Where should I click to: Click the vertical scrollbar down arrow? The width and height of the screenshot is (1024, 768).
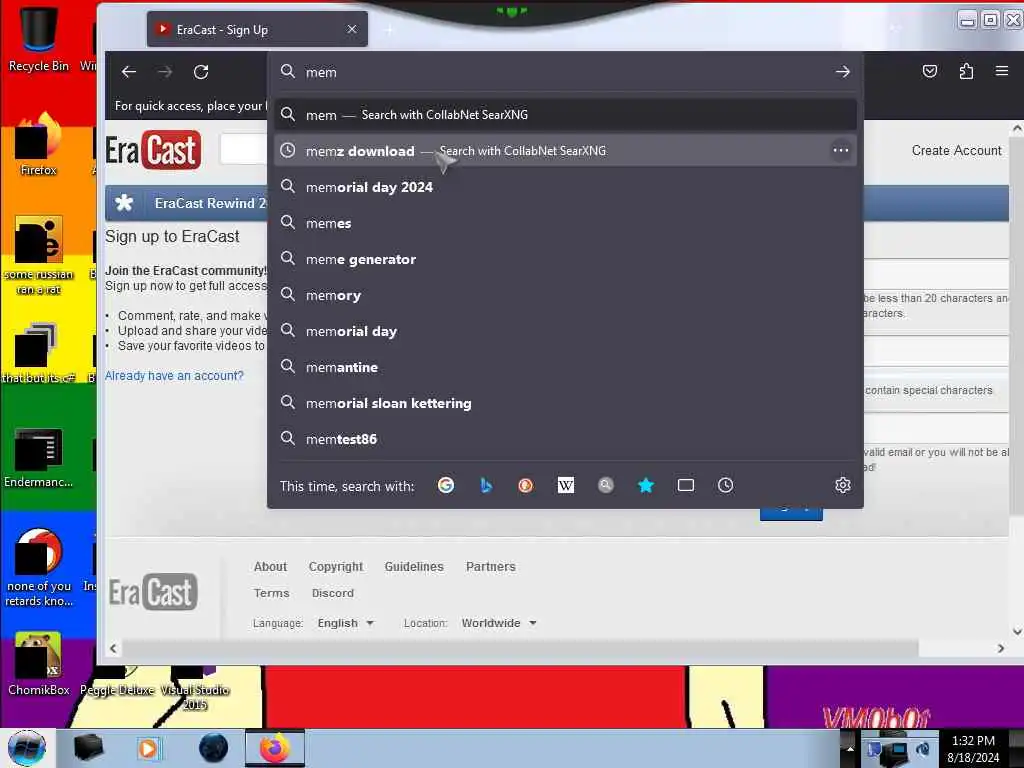click(x=1017, y=632)
